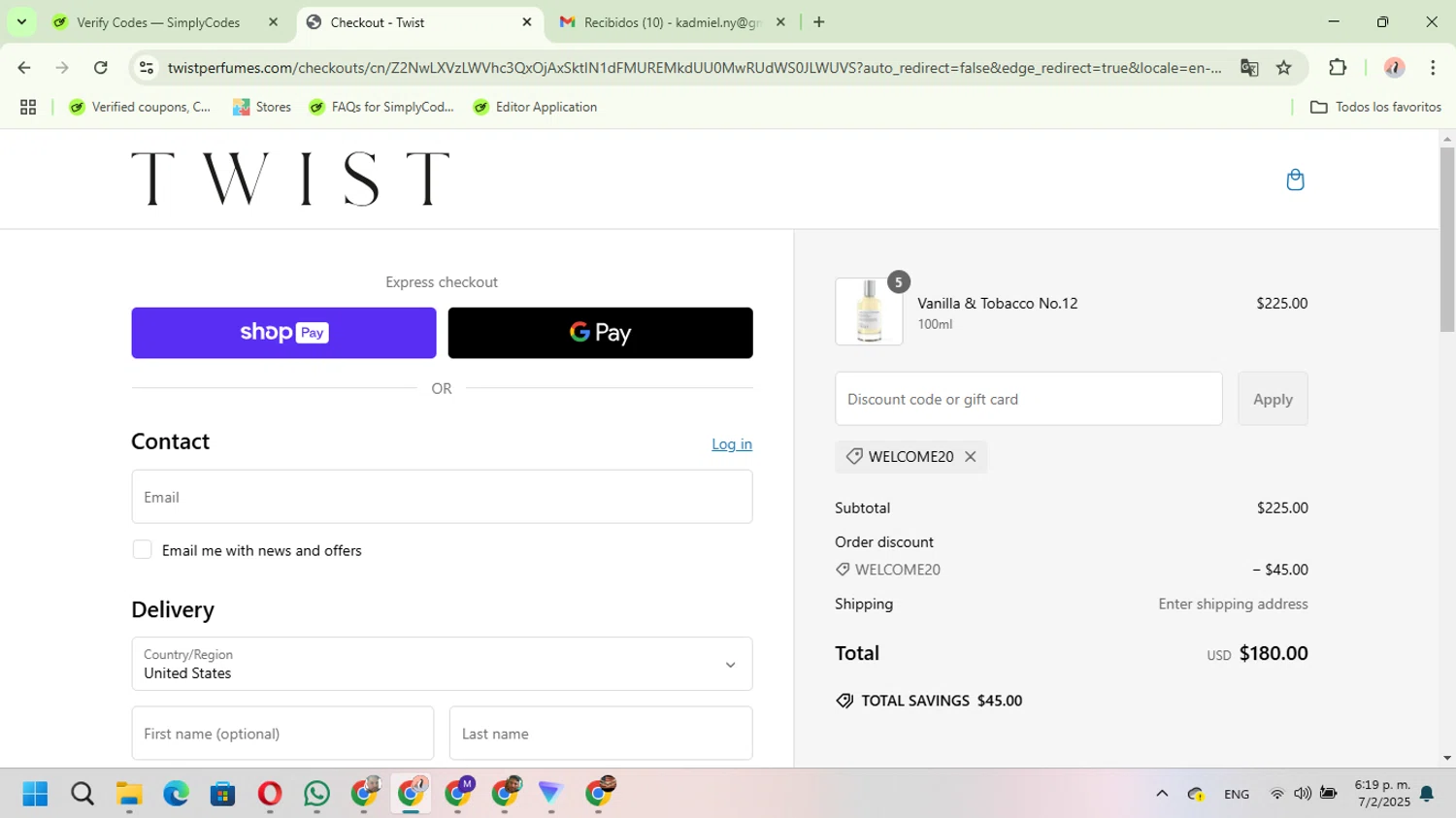Go forward to the next page
This screenshot has height=818, width=1456.
(x=62, y=68)
